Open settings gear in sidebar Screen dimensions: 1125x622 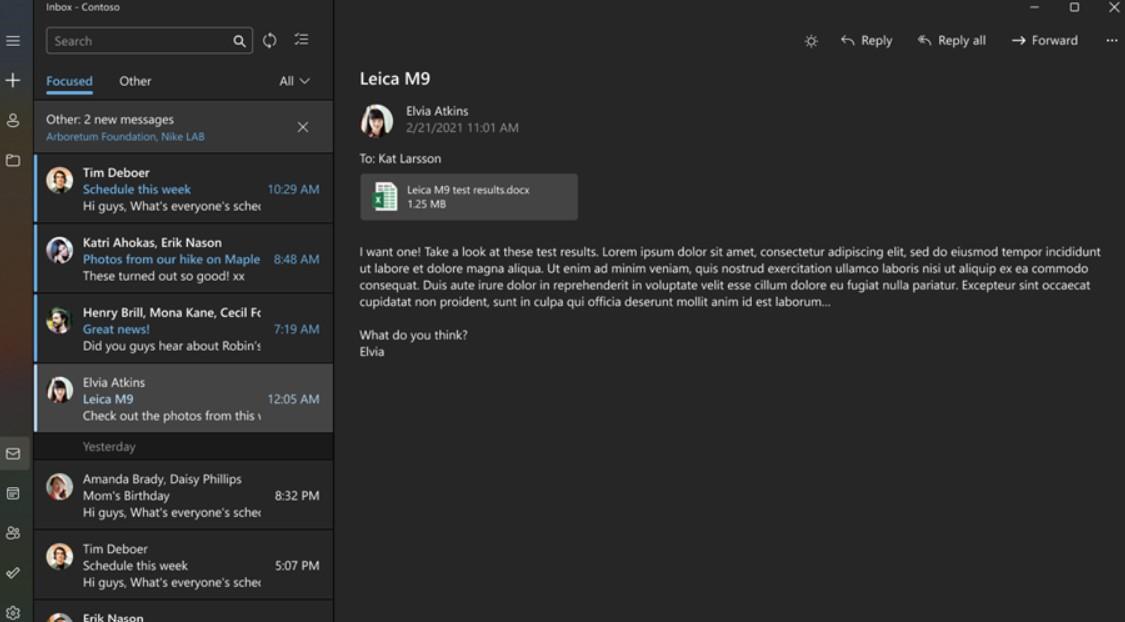(x=13, y=612)
